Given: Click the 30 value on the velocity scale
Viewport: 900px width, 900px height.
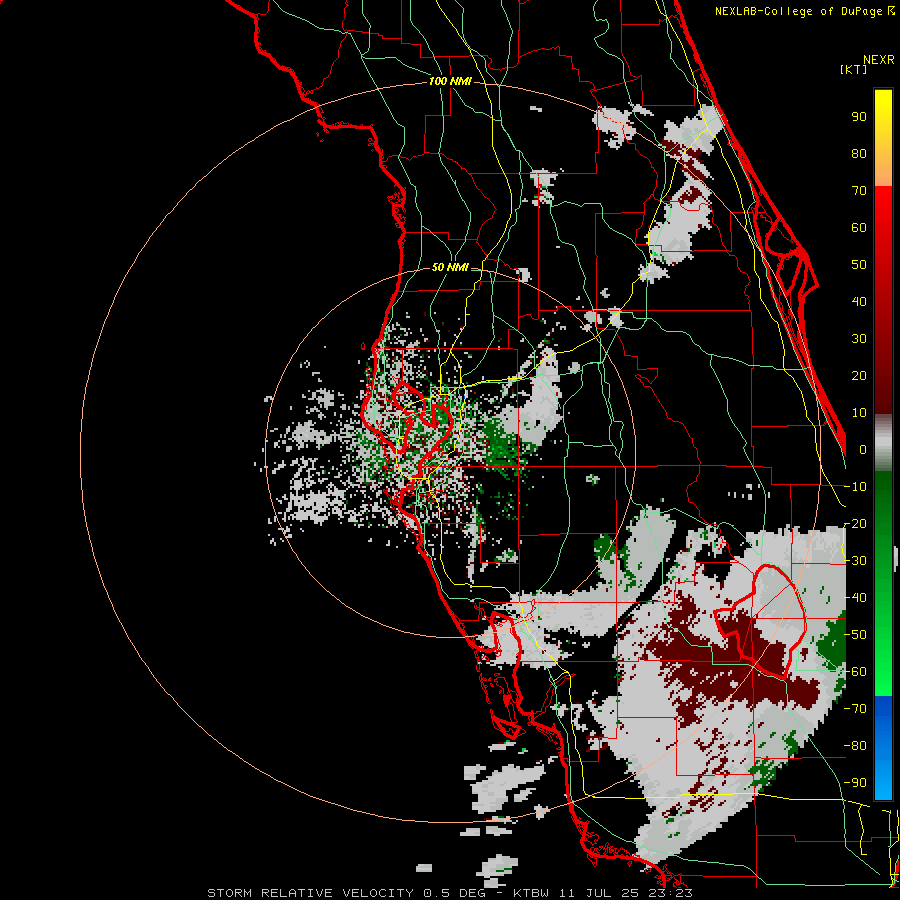Looking at the screenshot, I should (x=859, y=339).
